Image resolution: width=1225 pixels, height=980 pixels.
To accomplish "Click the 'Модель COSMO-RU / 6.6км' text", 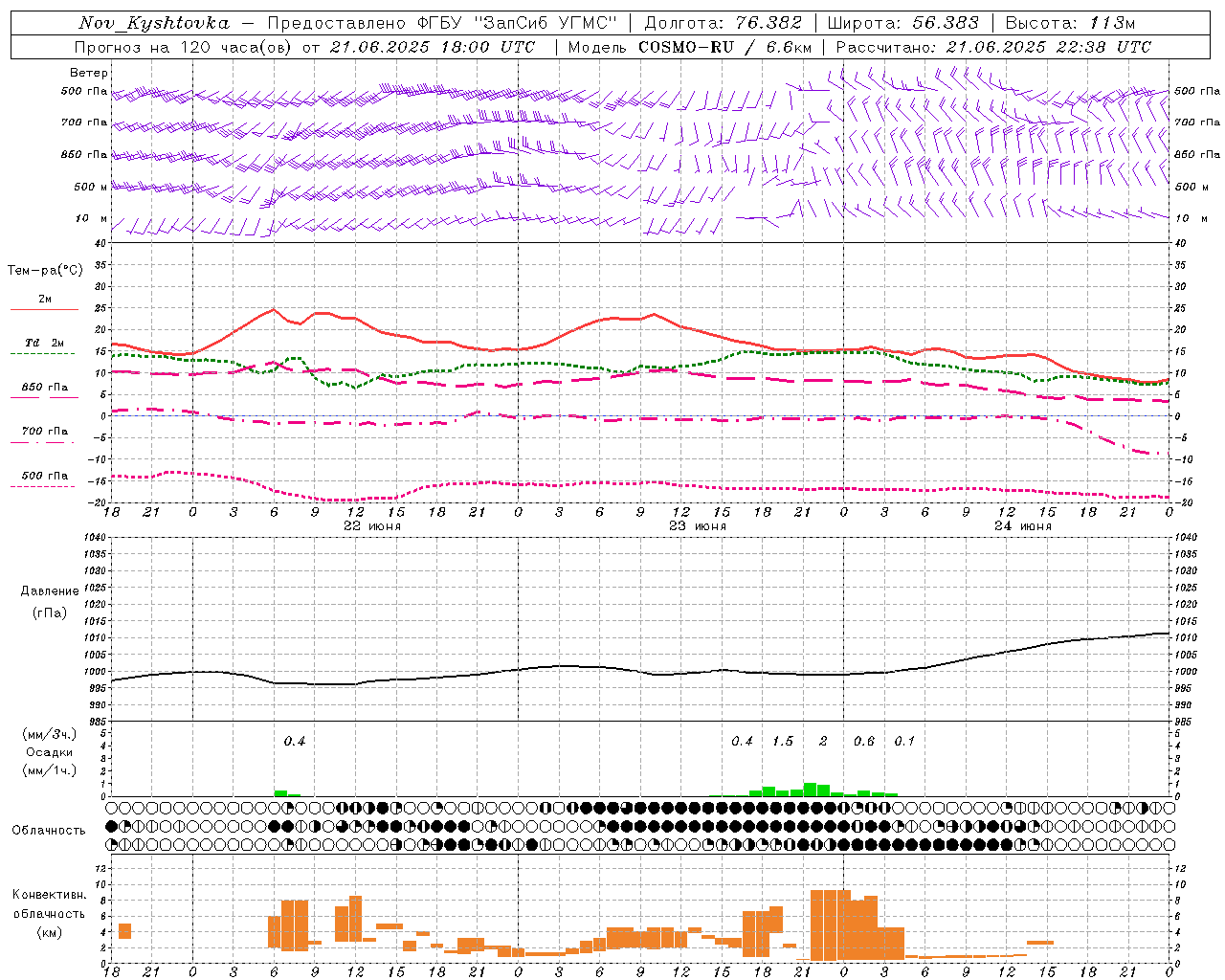I will pos(690,47).
